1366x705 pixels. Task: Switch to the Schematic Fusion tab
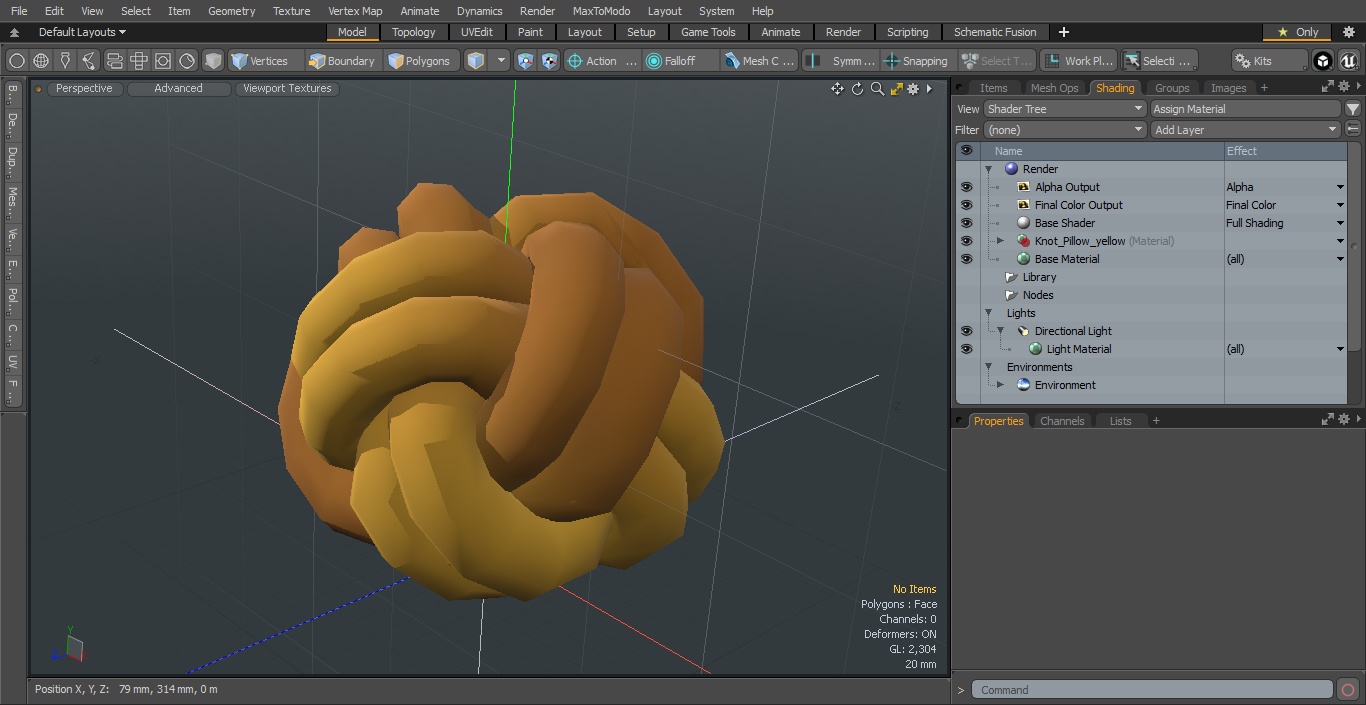[x=995, y=32]
